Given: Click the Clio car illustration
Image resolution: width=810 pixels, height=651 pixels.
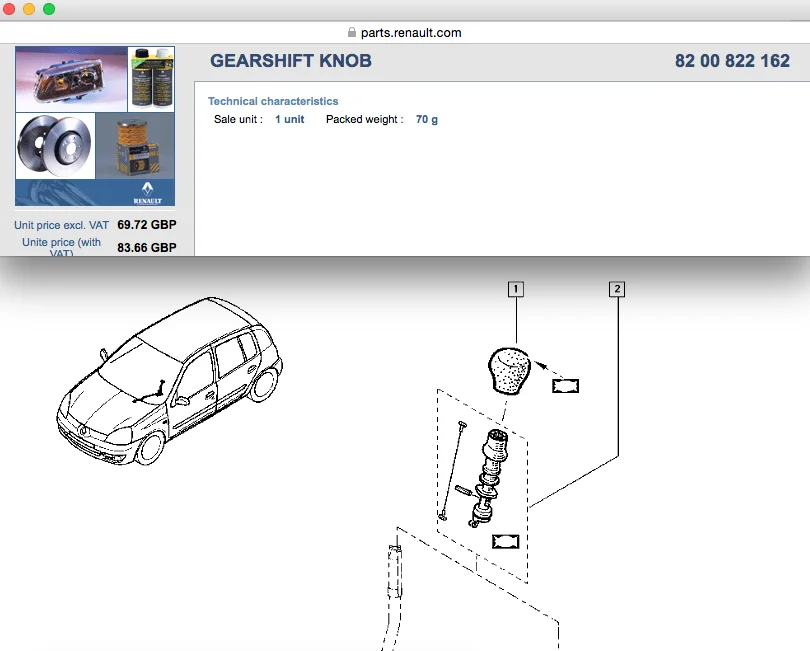Looking at the screenshot, I should [169, 381].
